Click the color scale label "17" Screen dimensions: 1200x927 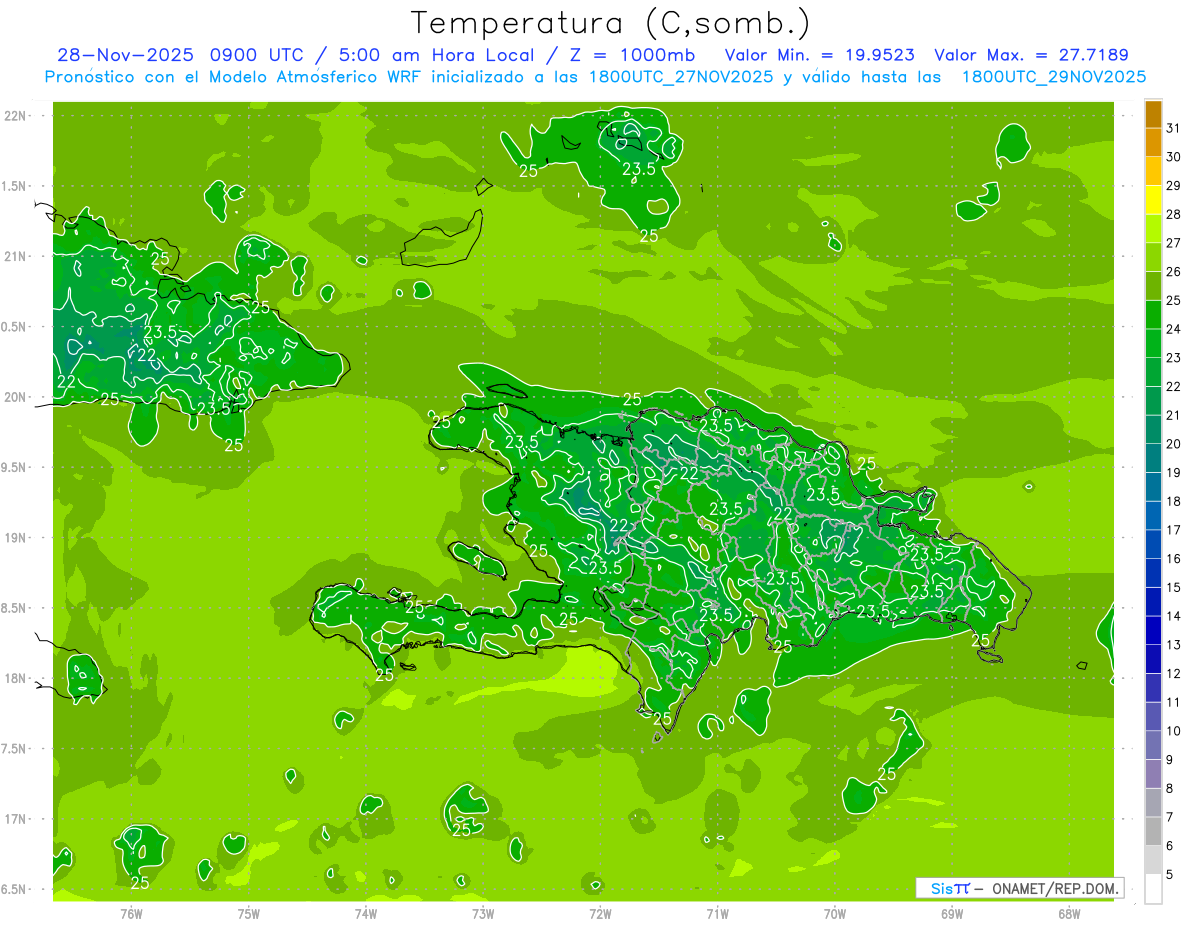[1174, 530]
